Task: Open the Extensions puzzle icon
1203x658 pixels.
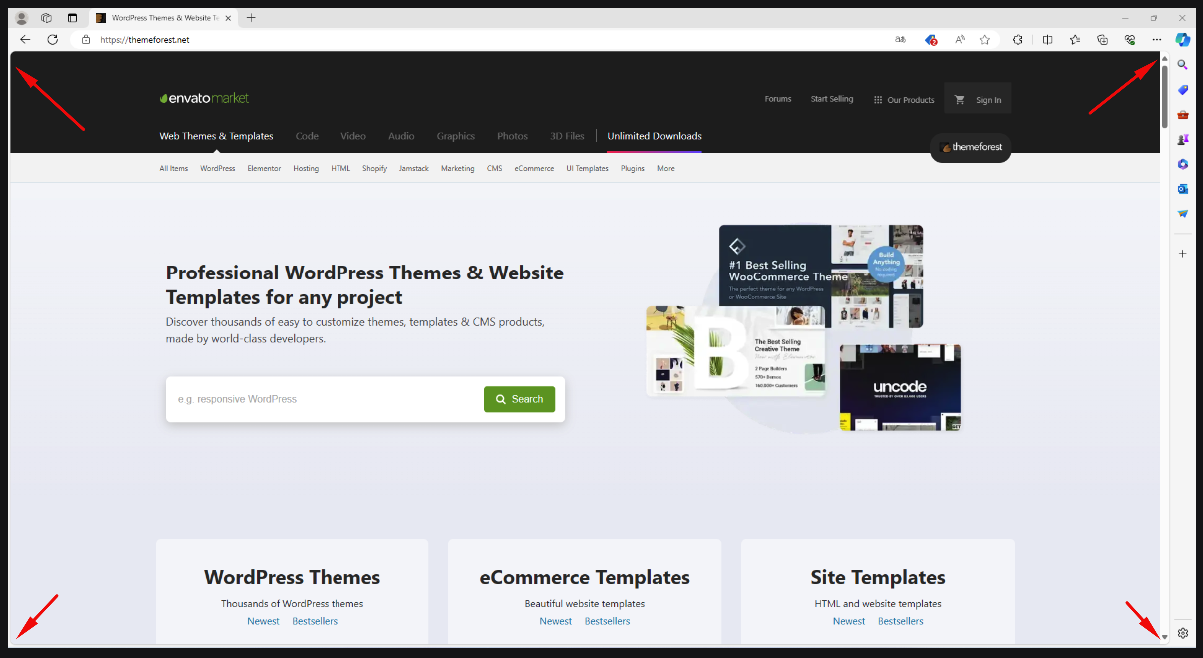Action: pyautogui.click(x=1018, y=40)
